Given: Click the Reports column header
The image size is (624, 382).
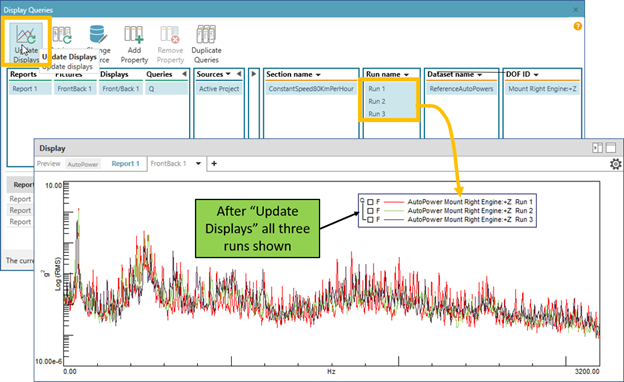Looking at the screenshot, I should (x=23, y=74).
